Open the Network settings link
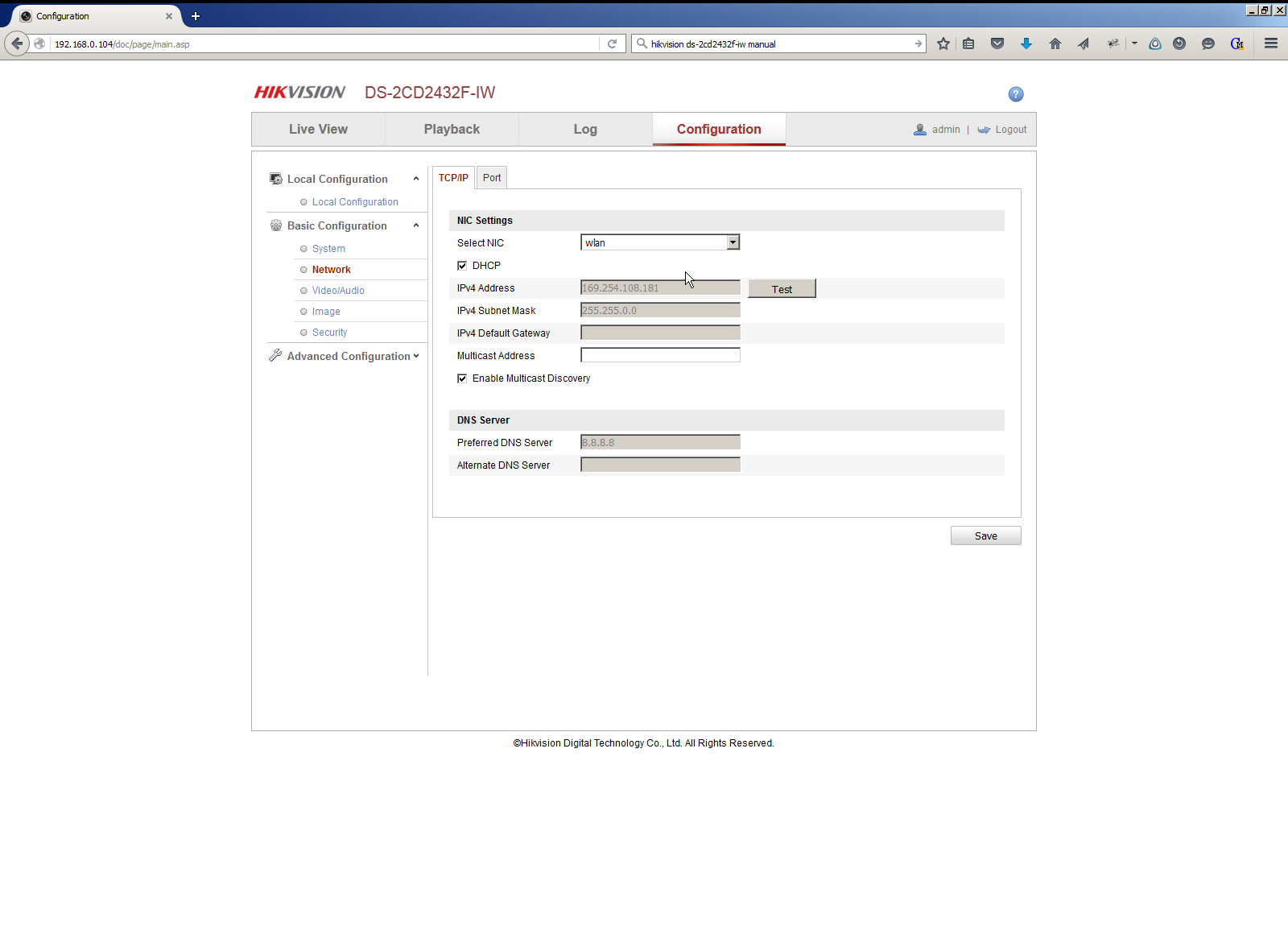This screenshot has height=947, width=1288. click(332, 270)
